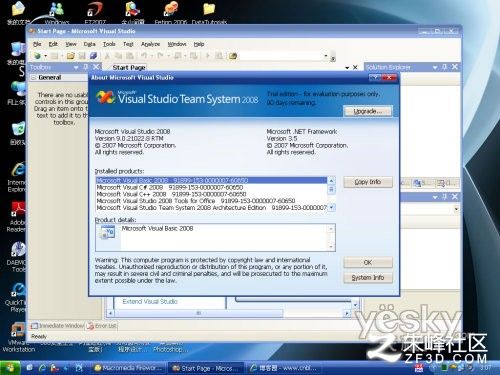Select the Adobe Reader desktop icon
This screenshot has height=375, width=500.
[x=17, y=217]
